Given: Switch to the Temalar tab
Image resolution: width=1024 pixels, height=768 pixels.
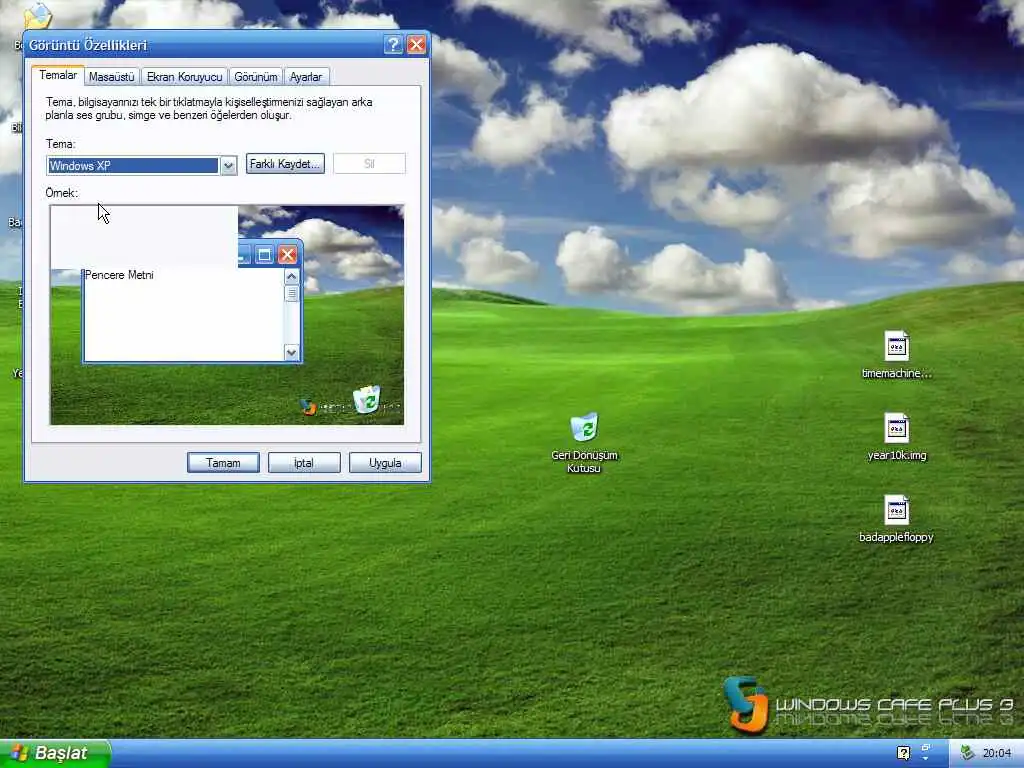Looking at the screenshot, I should [x=58, y=75].
